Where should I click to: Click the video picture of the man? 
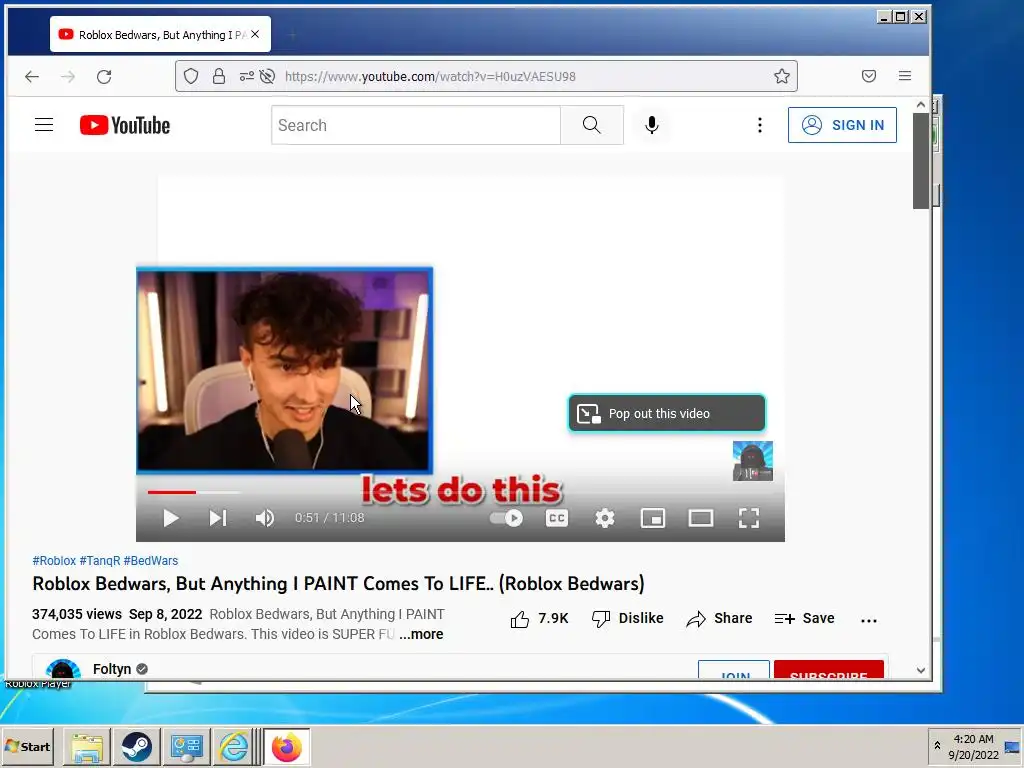point(284,370)
